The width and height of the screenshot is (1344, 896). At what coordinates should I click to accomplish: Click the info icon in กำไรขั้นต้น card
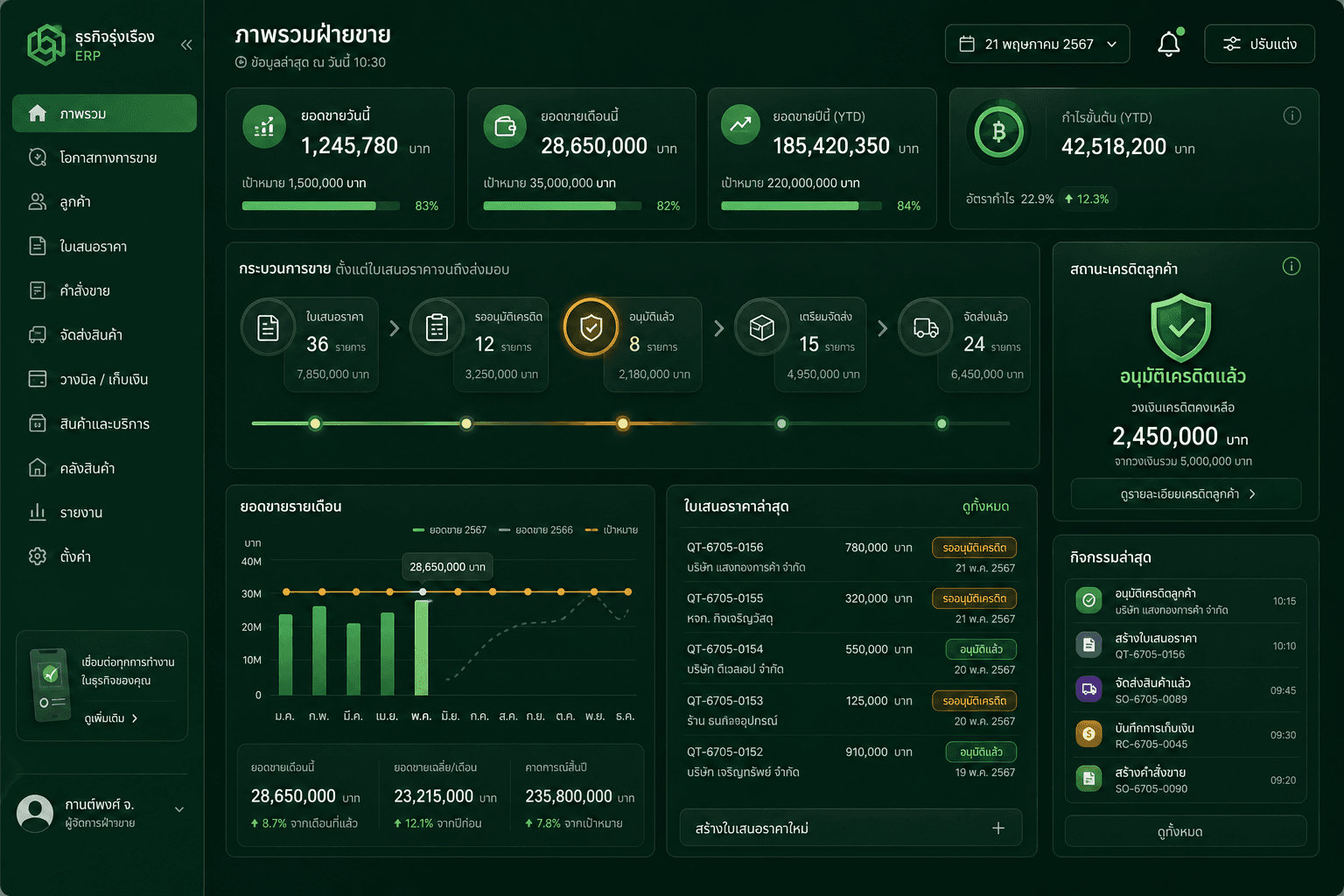click(1291, 115)
